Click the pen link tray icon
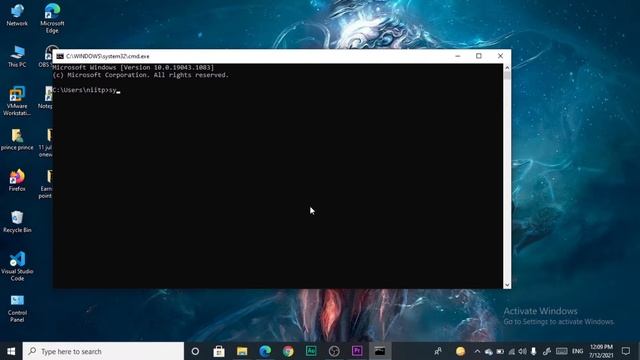 (547, 351)
